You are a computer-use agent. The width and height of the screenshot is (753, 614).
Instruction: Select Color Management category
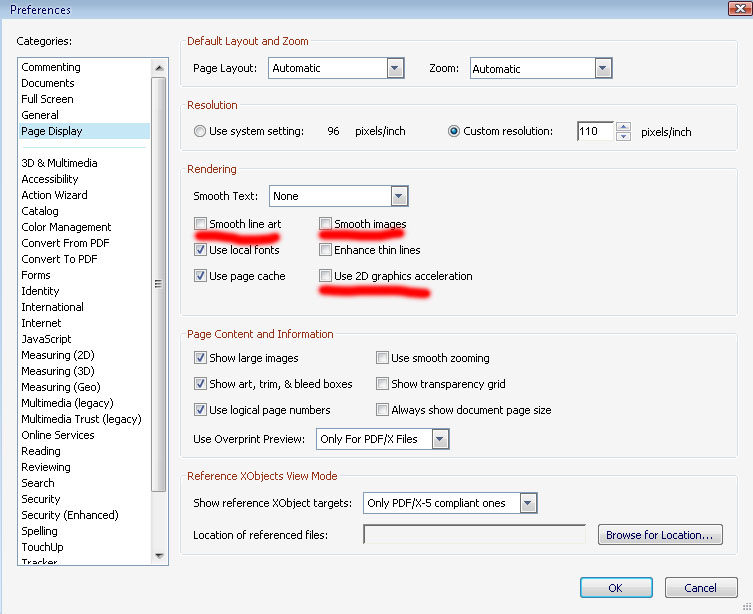click(x=66, y=227)
